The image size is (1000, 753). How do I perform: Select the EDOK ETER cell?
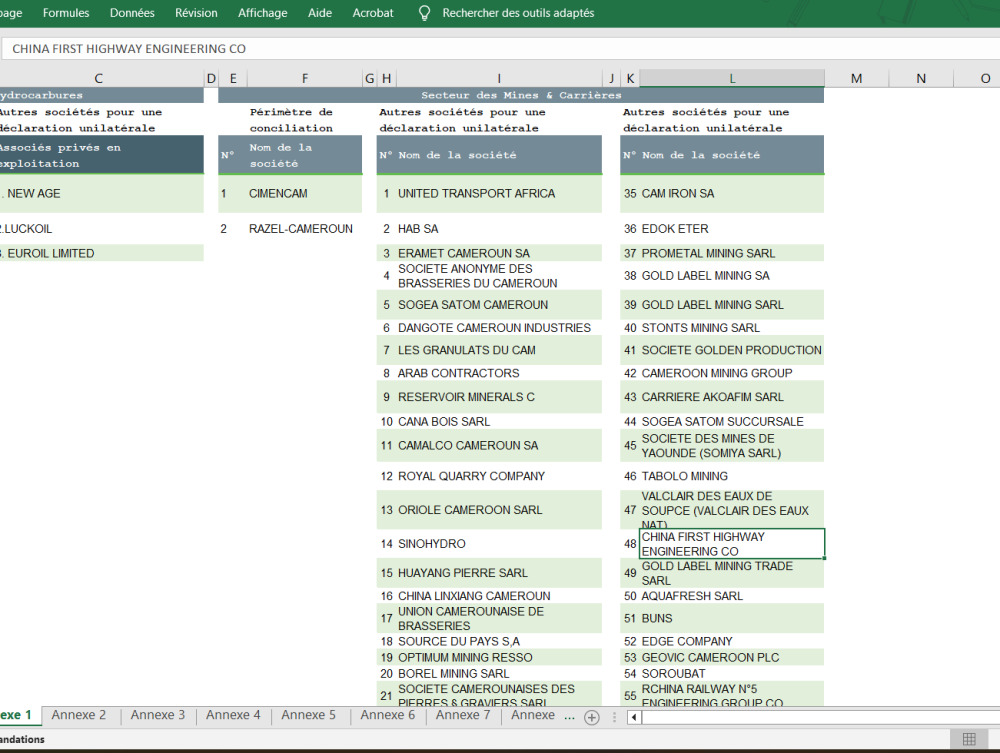pos(732,229)
